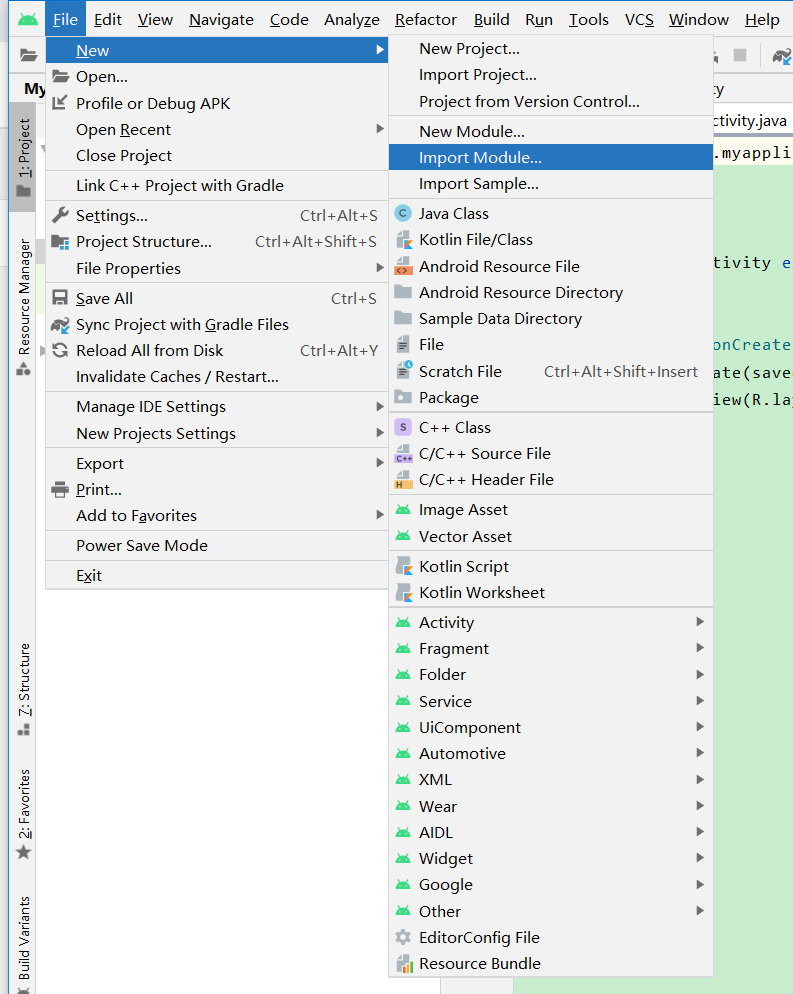Select Link C++ Project with Gradle

tap(217, 185)
